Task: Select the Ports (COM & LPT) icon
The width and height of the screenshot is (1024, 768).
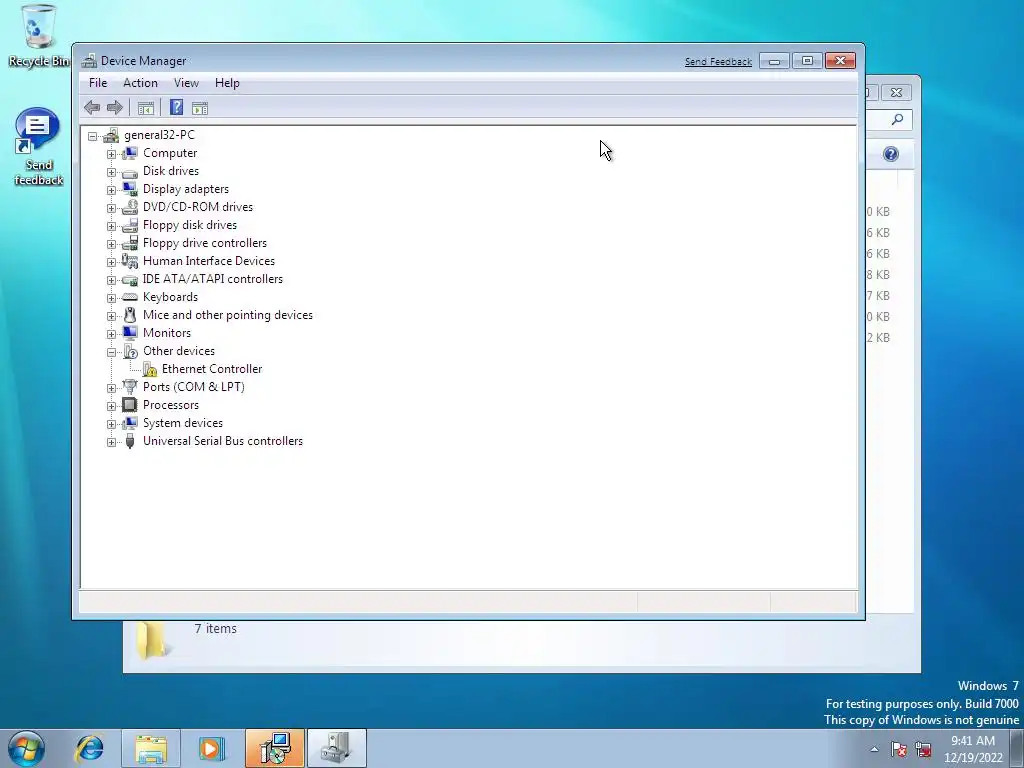Action: point(130,387)
